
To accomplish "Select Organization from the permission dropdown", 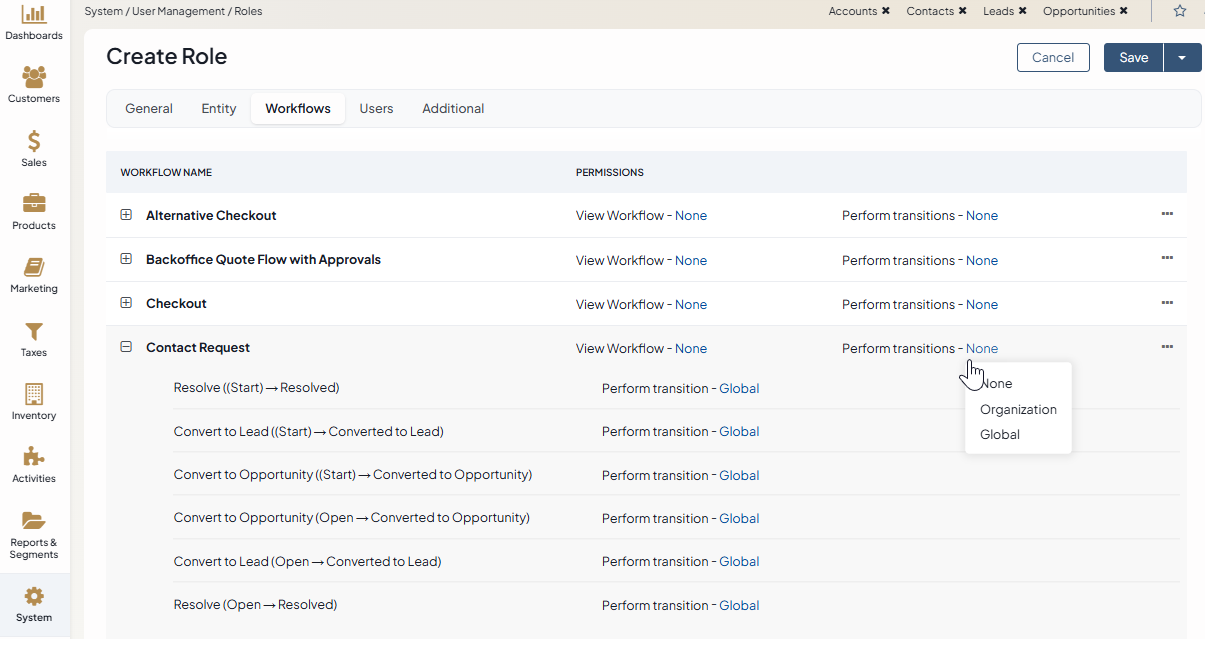I will (1018, 409).
